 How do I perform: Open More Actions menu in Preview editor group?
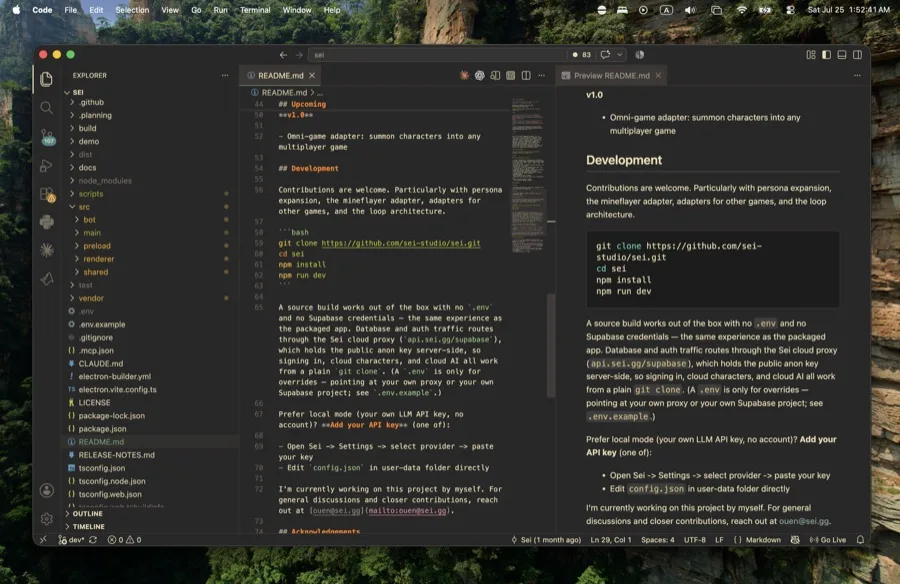pyautogui.click(x=857, y=75)
